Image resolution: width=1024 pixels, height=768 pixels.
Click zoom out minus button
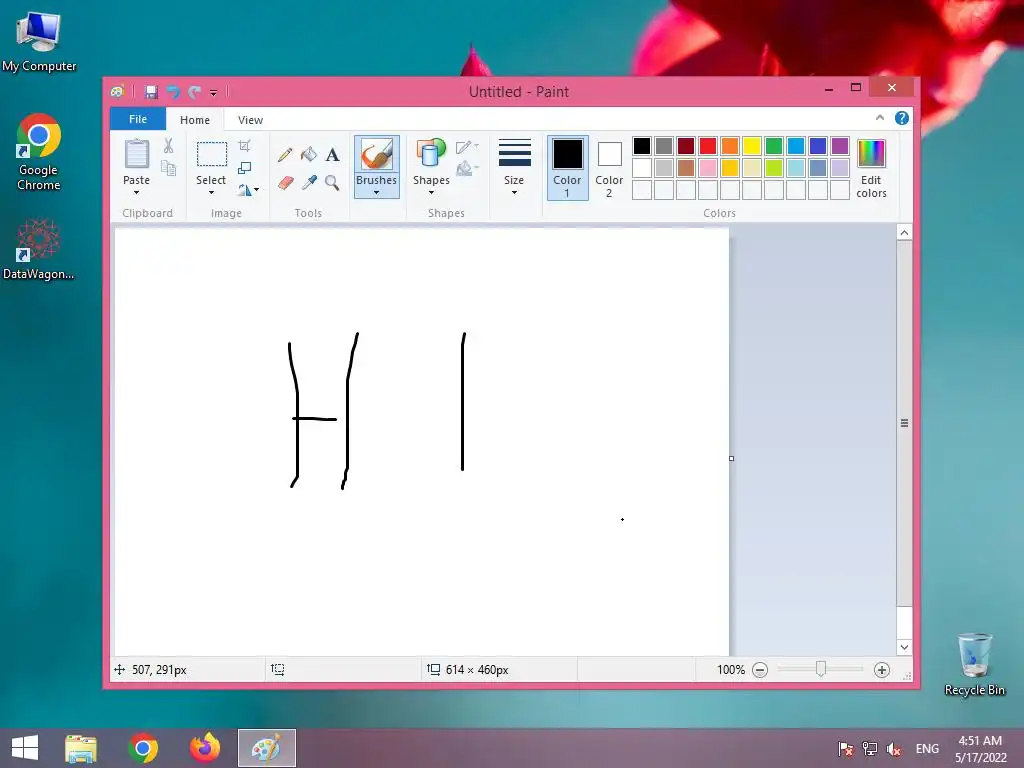click(x=760, y=670)
